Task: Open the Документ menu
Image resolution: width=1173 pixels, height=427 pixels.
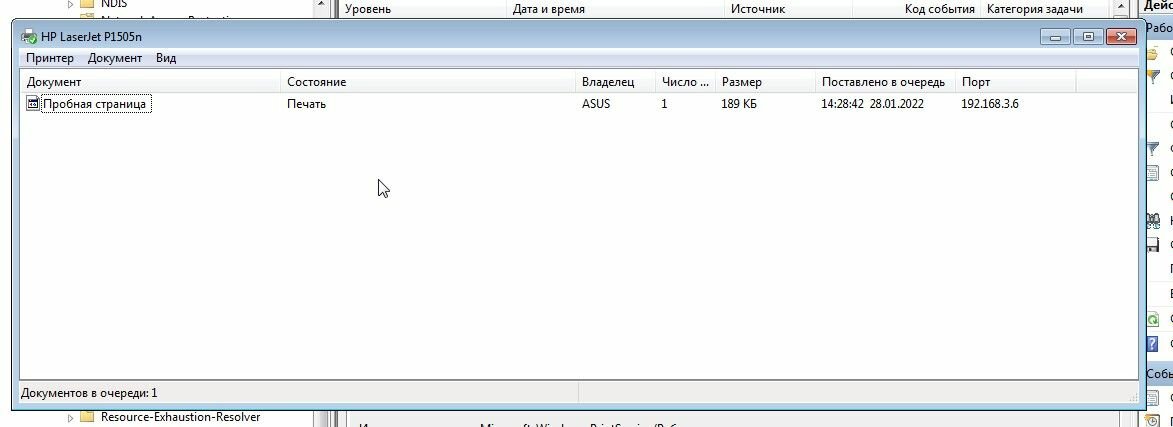Action: [114, 58]
